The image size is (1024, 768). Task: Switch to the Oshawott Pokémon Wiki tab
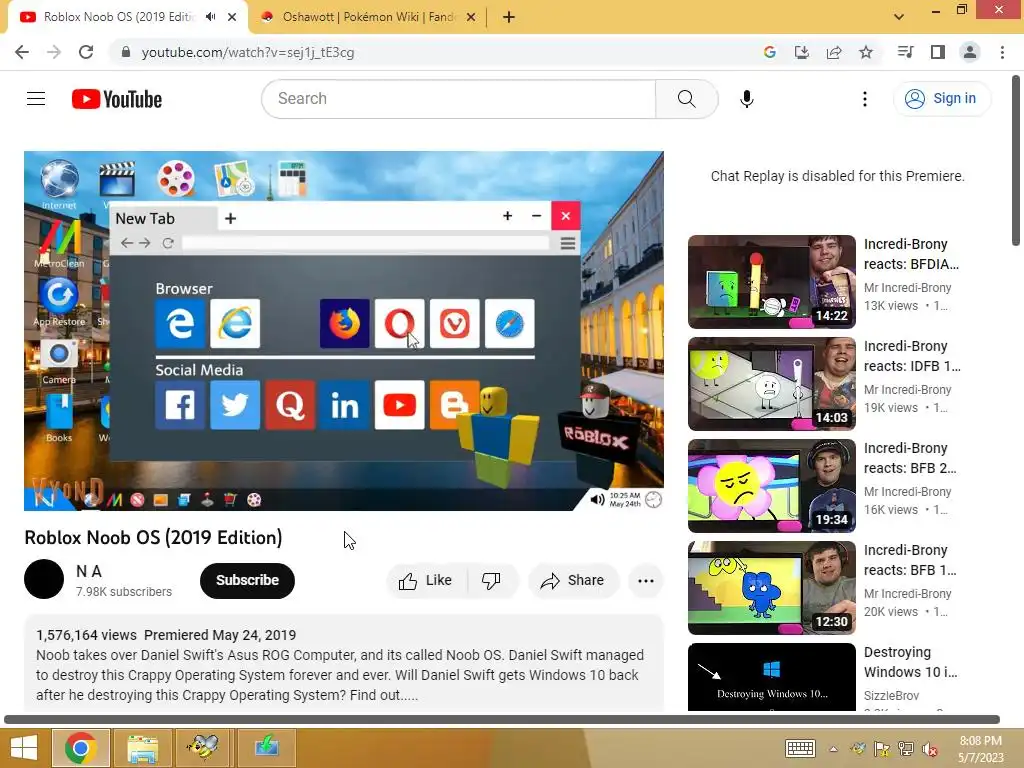[x=370, y=17]
